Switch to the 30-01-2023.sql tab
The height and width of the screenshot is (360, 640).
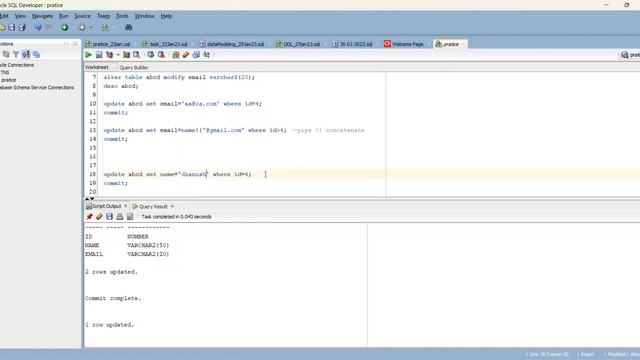[356, 44]
